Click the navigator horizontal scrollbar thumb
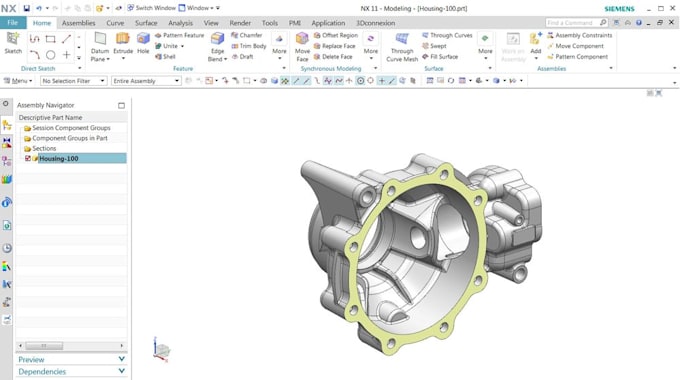Image resolution: width=680 pixels, height=380 pixels. (x=44, y=346)
